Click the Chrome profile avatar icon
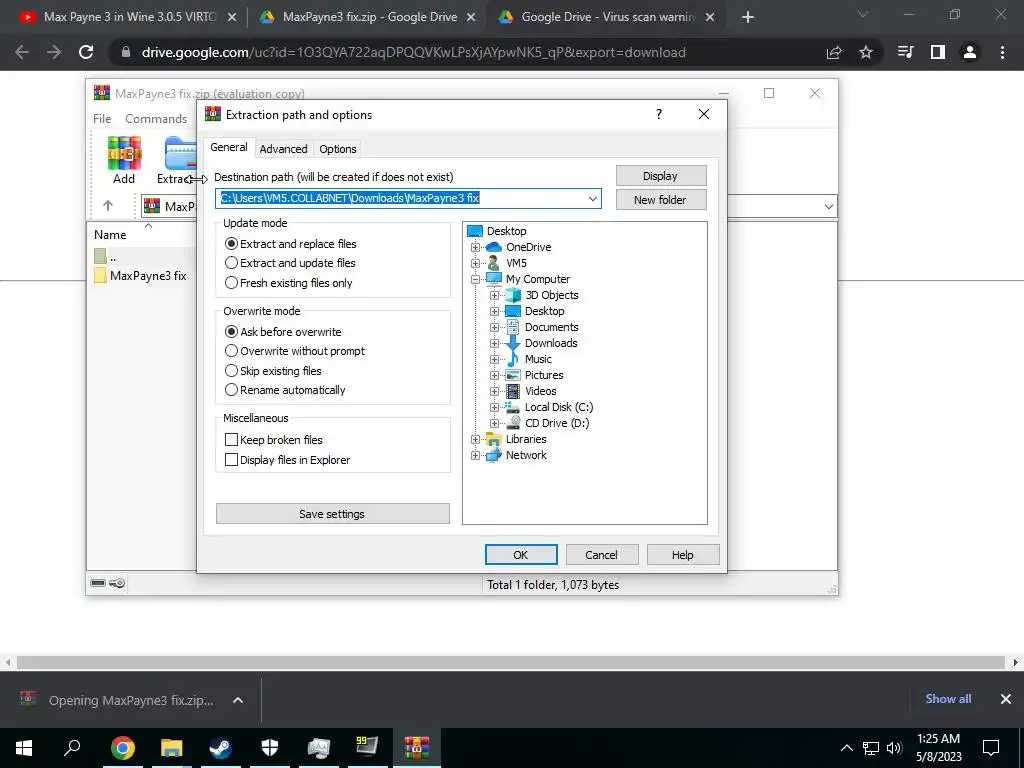 970,52
